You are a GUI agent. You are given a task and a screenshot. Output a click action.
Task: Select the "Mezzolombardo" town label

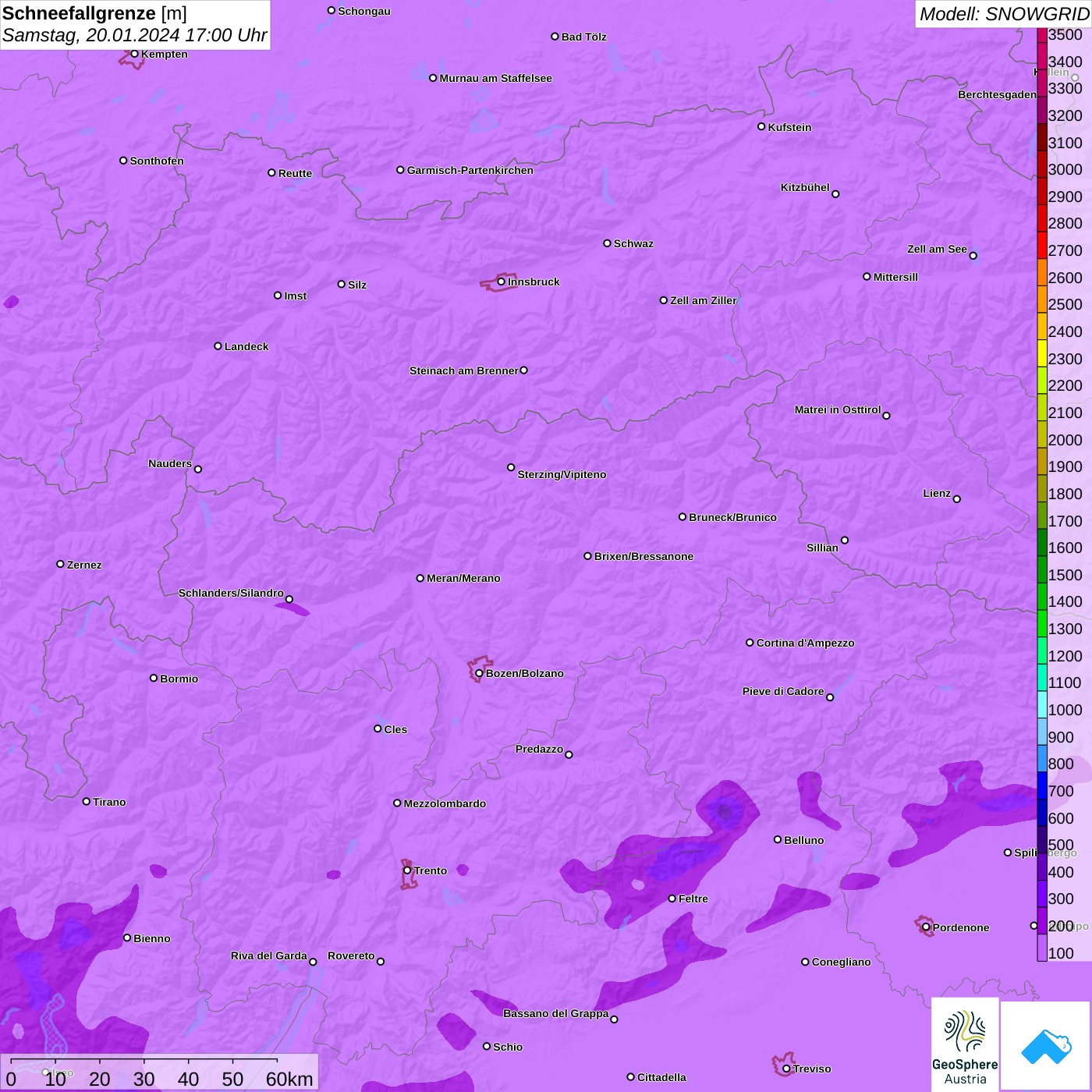[445, 803]
